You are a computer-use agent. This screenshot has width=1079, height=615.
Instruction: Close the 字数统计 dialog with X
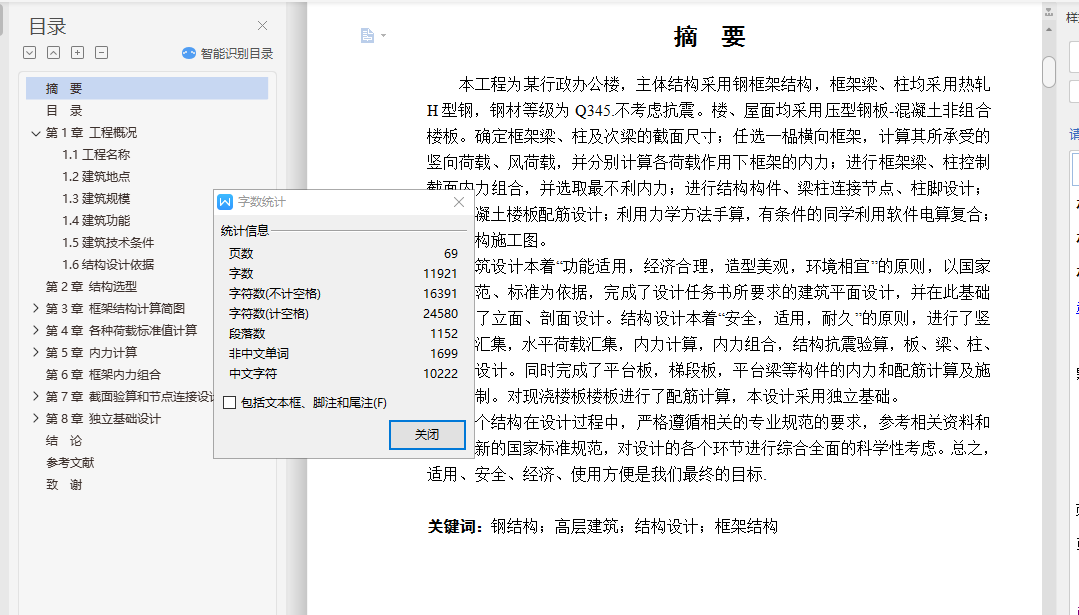(459, 202)
